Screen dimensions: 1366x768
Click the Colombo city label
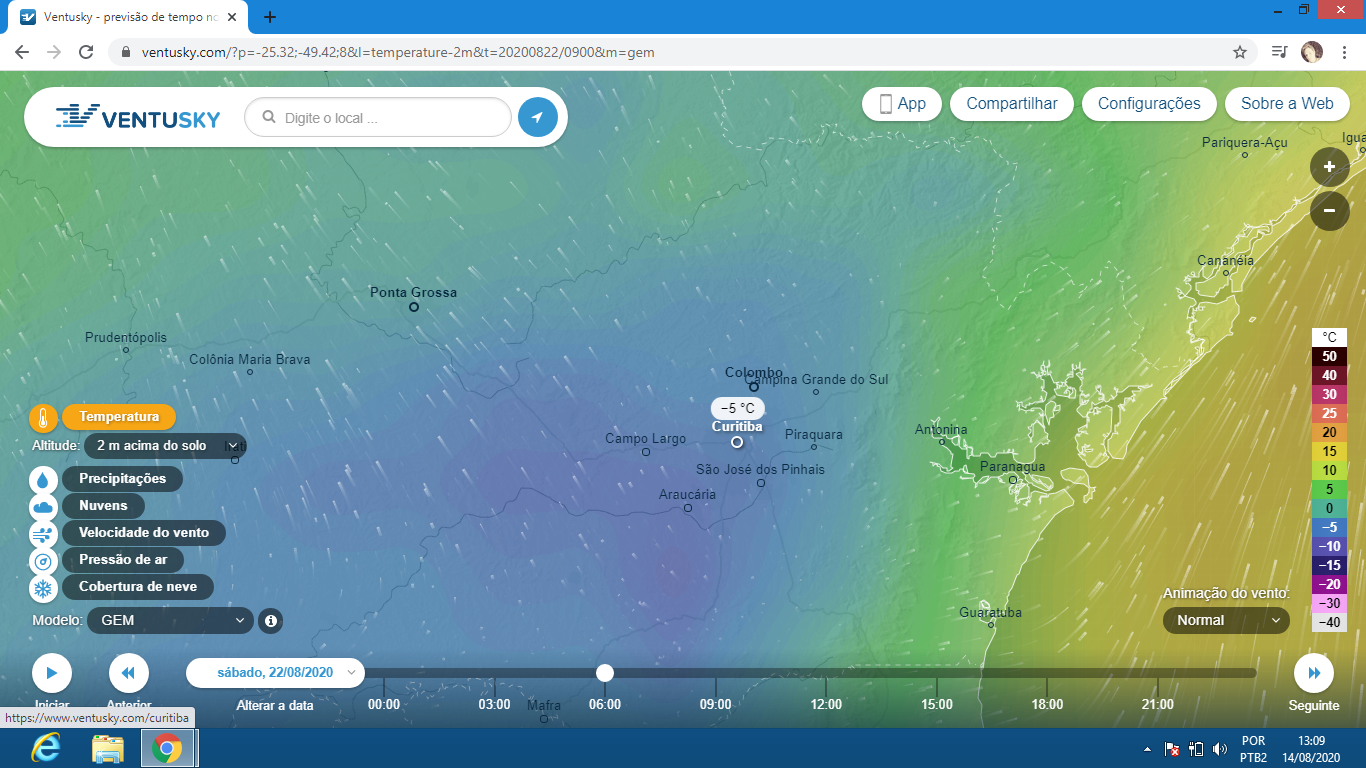click(754, 372)
